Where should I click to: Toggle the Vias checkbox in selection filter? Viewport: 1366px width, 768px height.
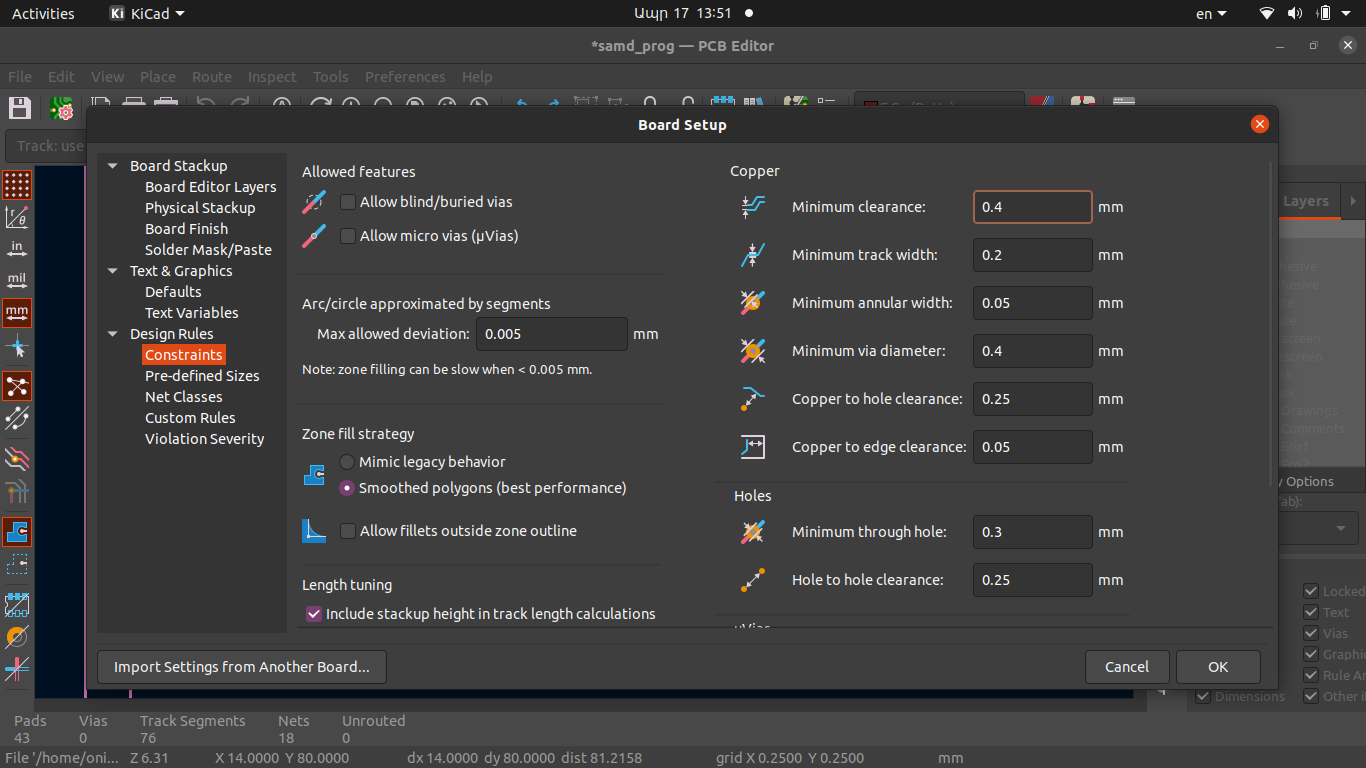pos(1311,633)
